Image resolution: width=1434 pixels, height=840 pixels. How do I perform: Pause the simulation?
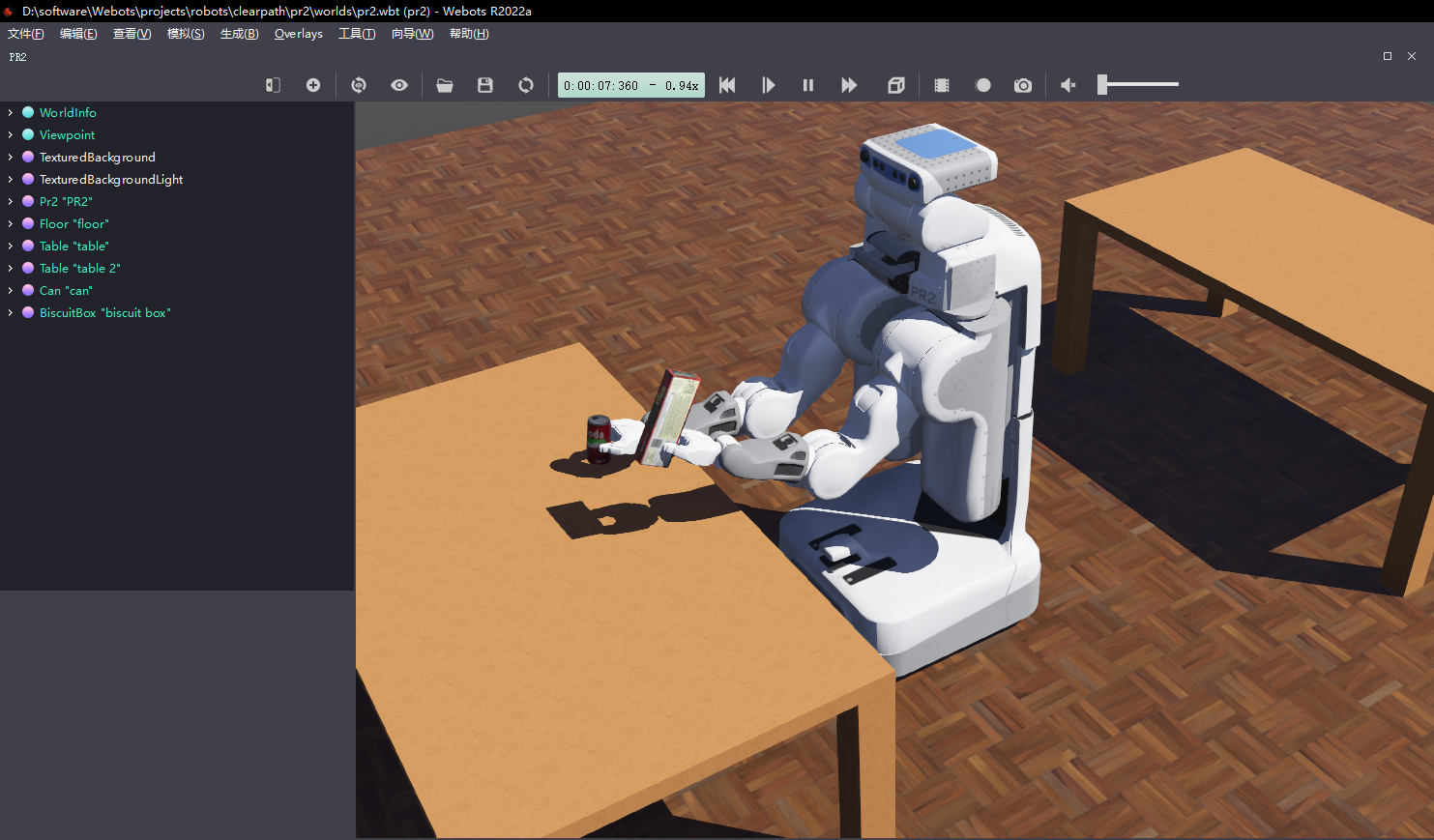click(808, 85)
